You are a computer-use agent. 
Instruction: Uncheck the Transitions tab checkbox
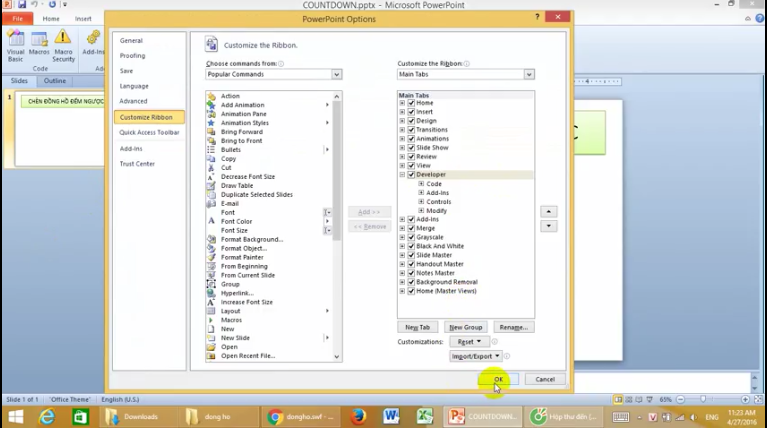pyautogui.click(x=411, y=130)
